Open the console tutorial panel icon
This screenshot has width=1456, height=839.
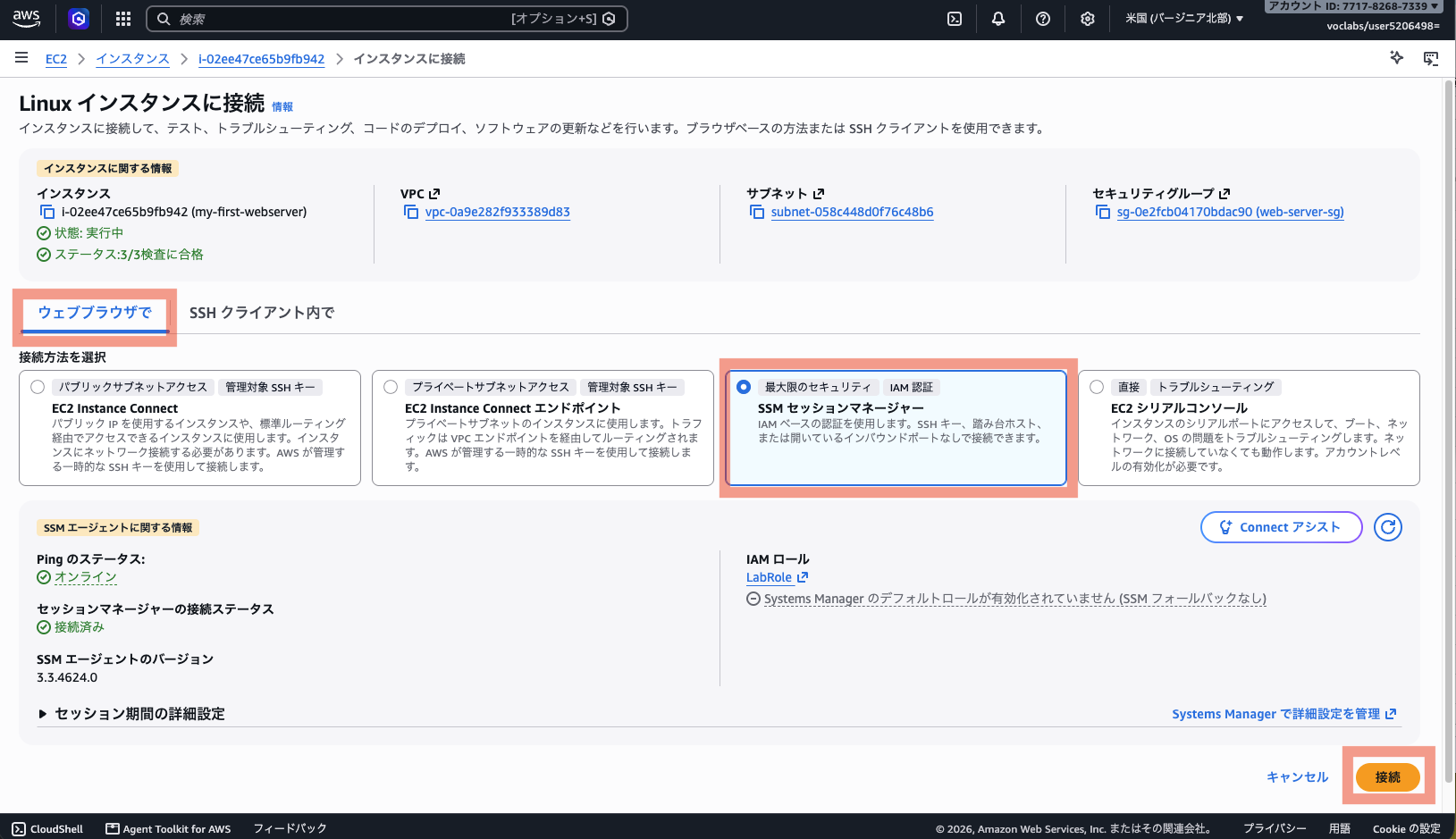1431,58
